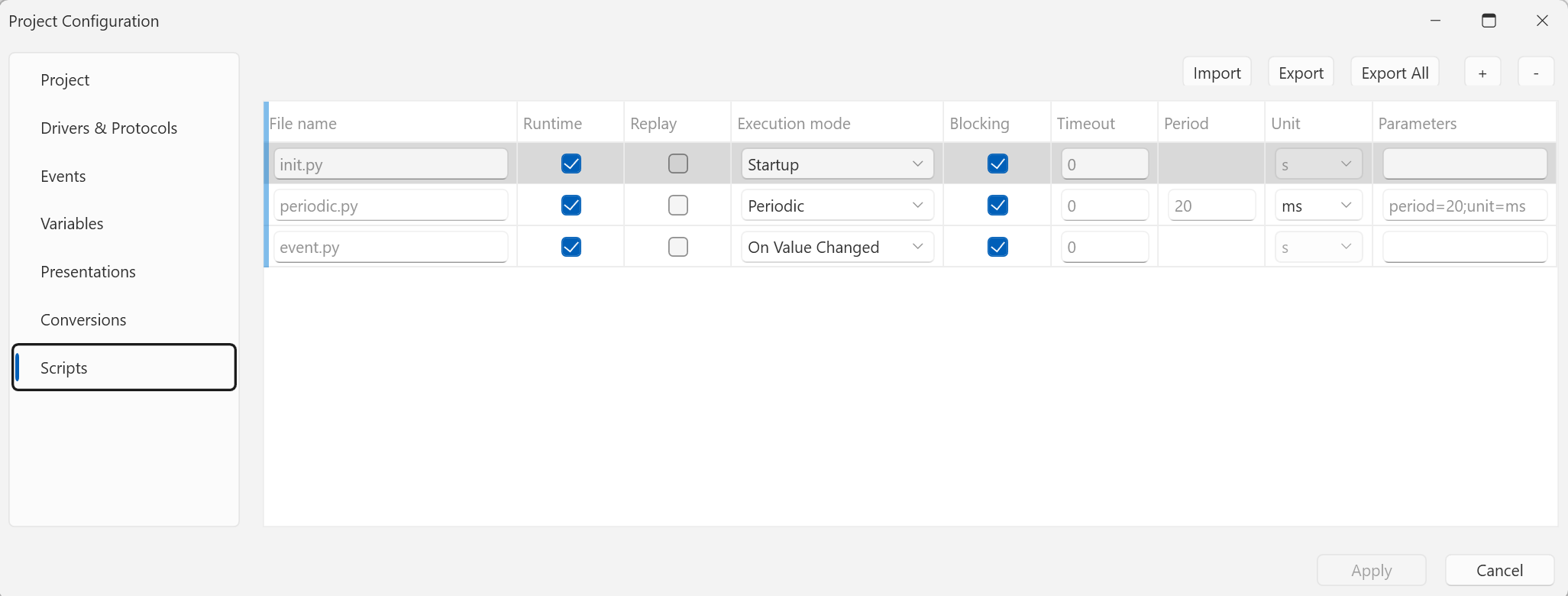Enable Replay for periodic.py
The image size is (1568, 596).
[678, 205]
